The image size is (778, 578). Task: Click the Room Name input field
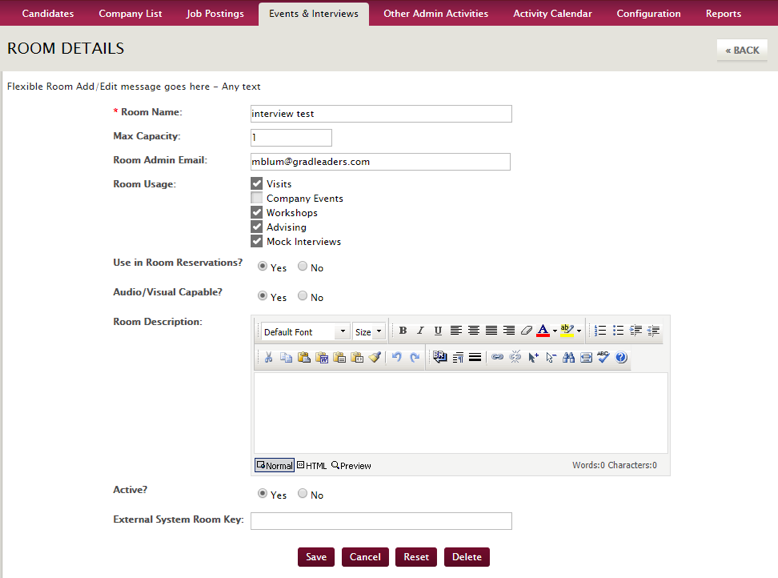[381, 114]
